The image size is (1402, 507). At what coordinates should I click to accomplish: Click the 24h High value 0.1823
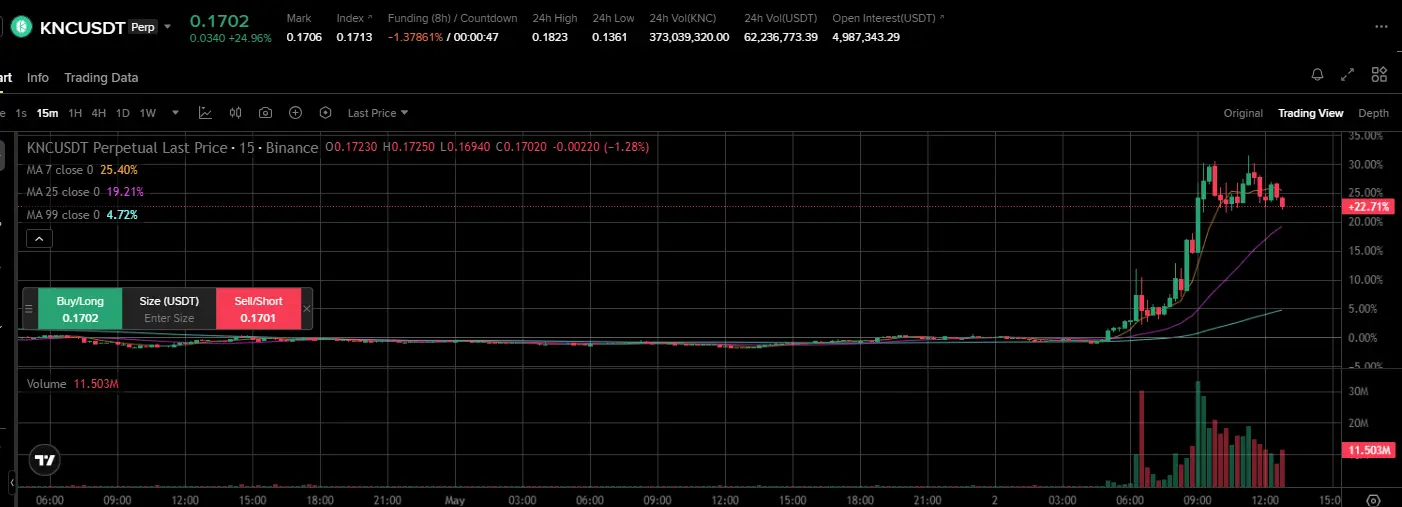[550, 37]
